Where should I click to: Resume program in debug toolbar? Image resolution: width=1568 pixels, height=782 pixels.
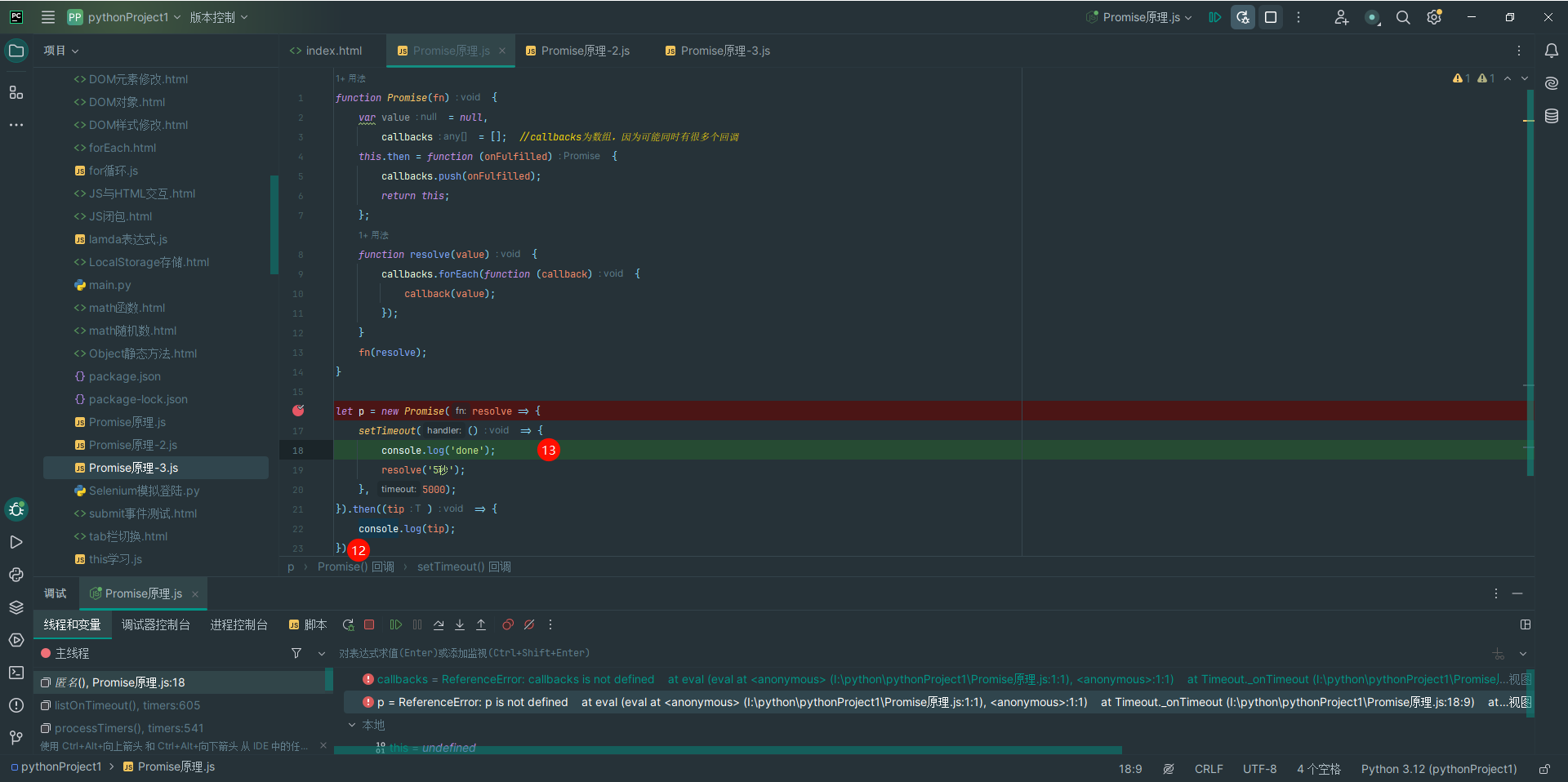pyautogui.click(x=396, y=624)
